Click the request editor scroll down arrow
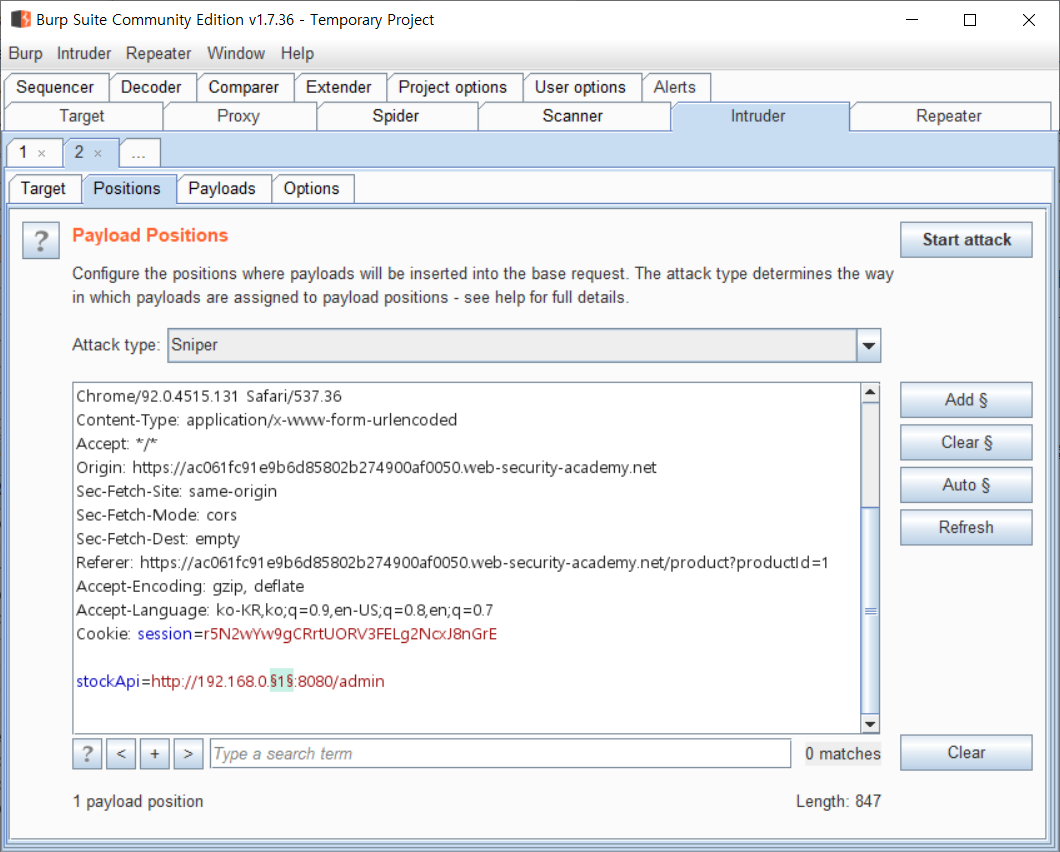Screen dimensions: 1060x852 (871, 724)
